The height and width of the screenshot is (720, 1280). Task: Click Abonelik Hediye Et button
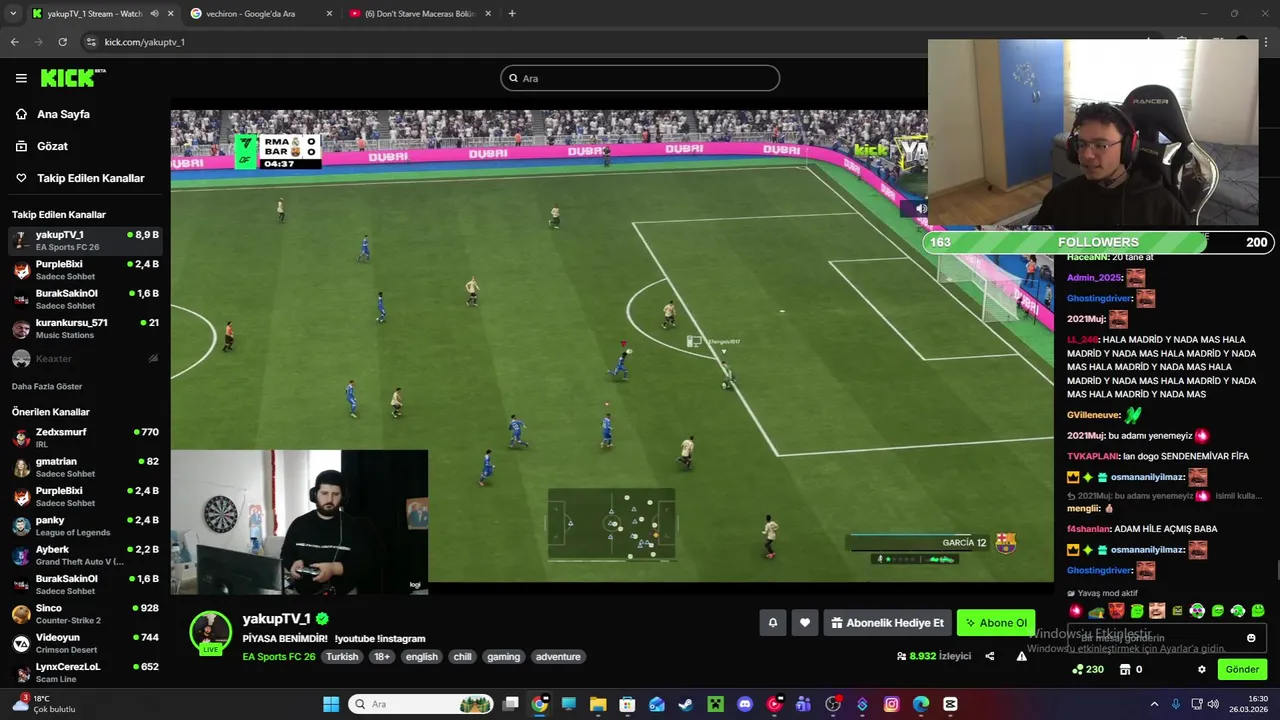887,623
